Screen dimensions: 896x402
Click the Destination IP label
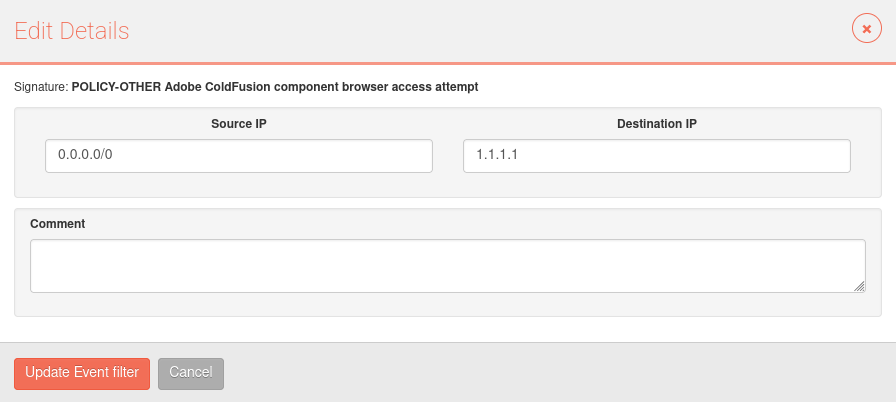[x=657, y=124]
